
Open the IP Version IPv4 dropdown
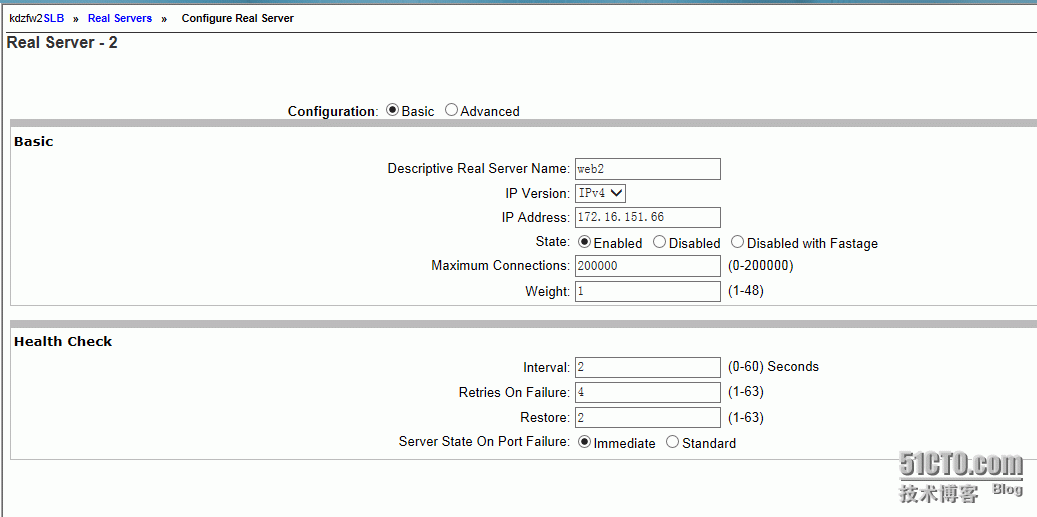tap(601, 193)
